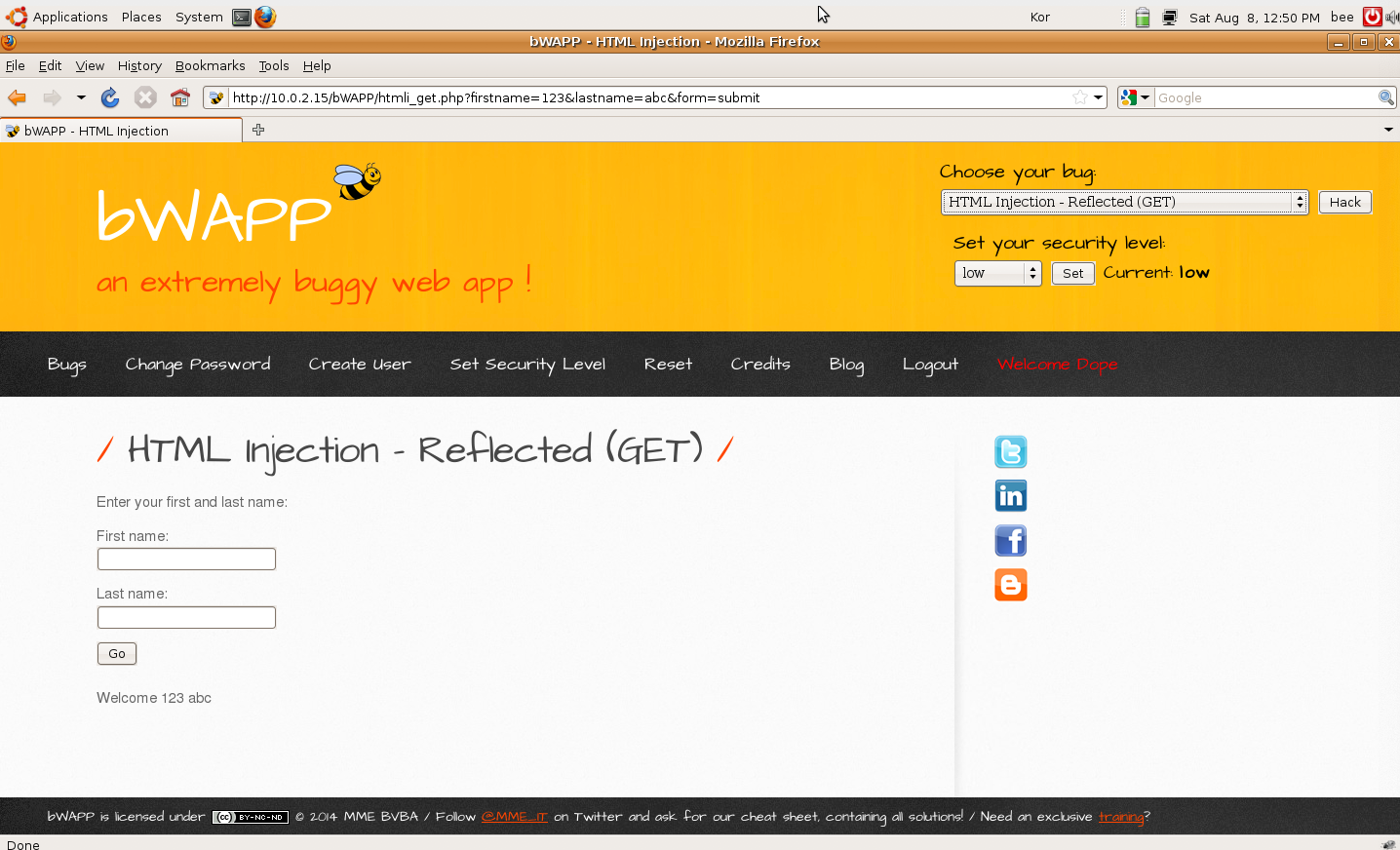Click the 'Kor' keyboard layout indicator
Viewport: 1400px width, 850px height.
click(1040, 17)
